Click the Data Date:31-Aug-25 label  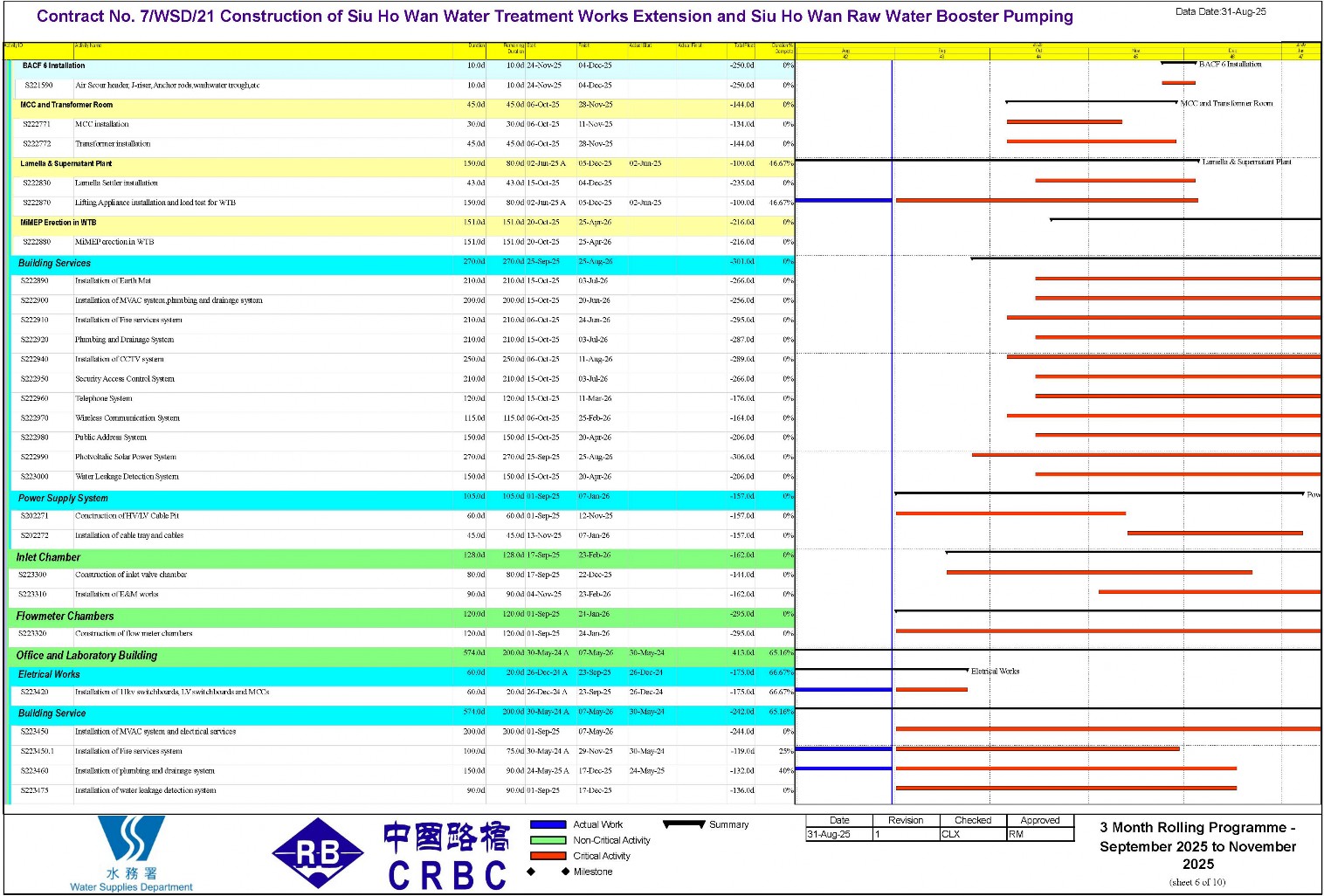[1220, 12]
